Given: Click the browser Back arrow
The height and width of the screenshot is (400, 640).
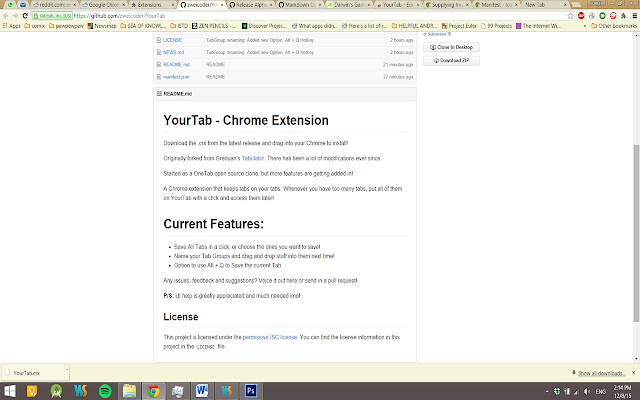Looking at the screenshot, I should (6, 16).
